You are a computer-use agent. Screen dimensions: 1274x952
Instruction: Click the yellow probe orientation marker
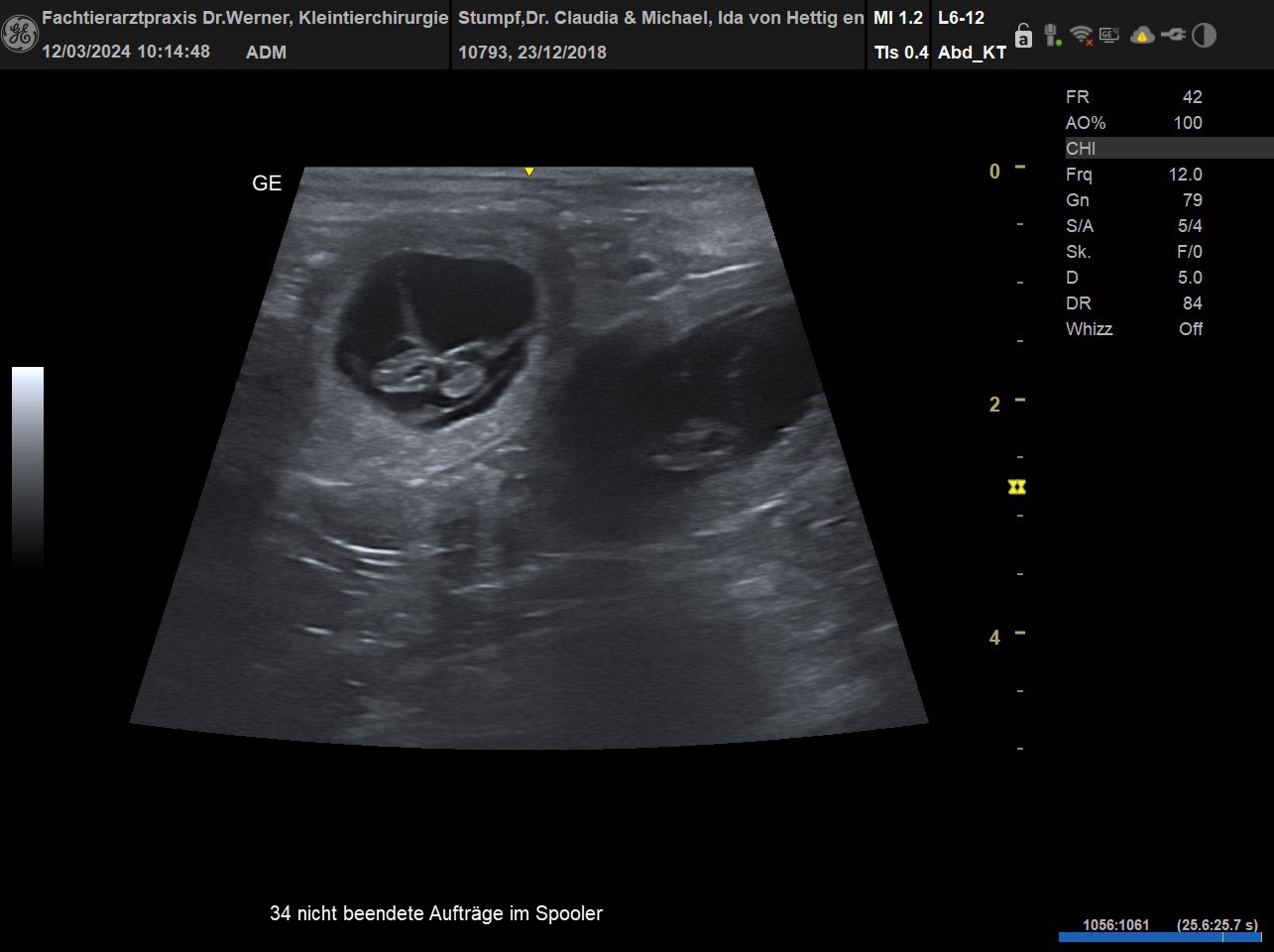529,172
